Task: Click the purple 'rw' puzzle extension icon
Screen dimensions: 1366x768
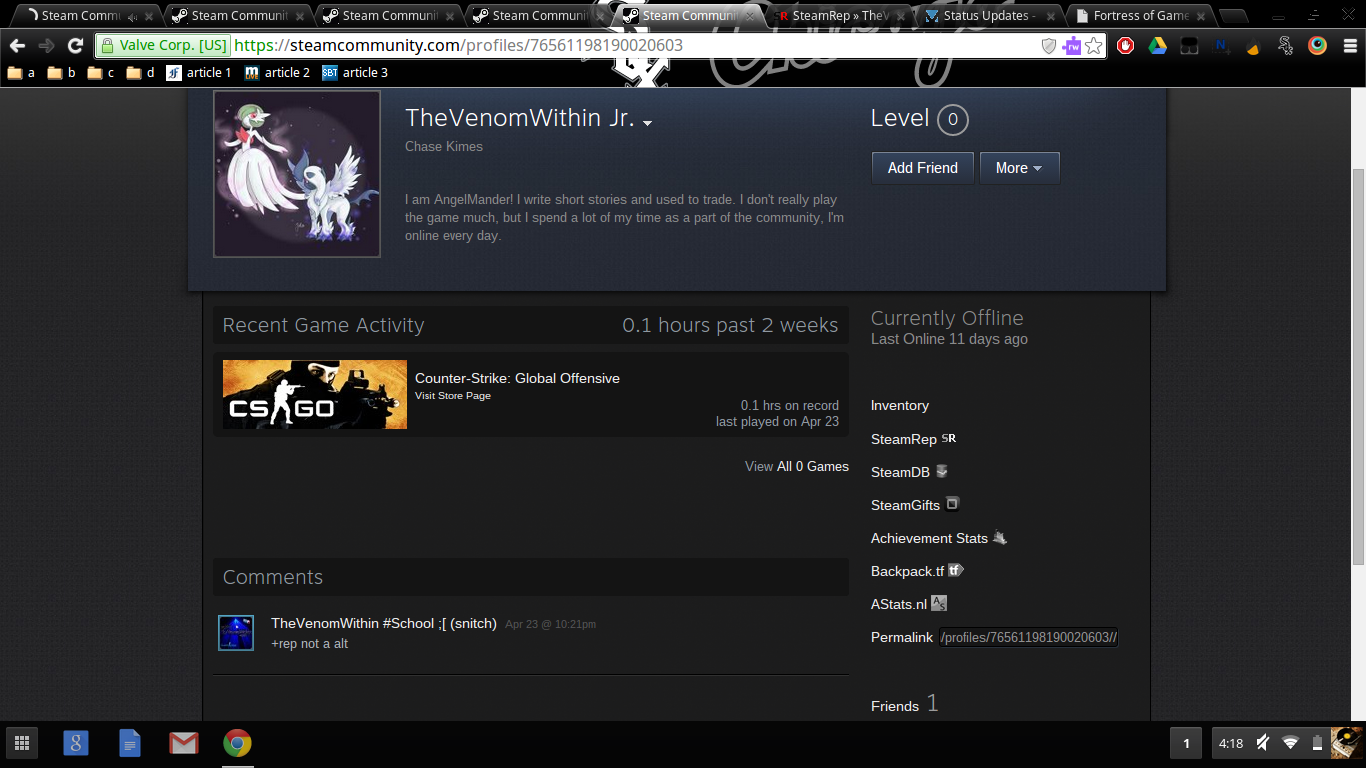Action: point(1072,46)
